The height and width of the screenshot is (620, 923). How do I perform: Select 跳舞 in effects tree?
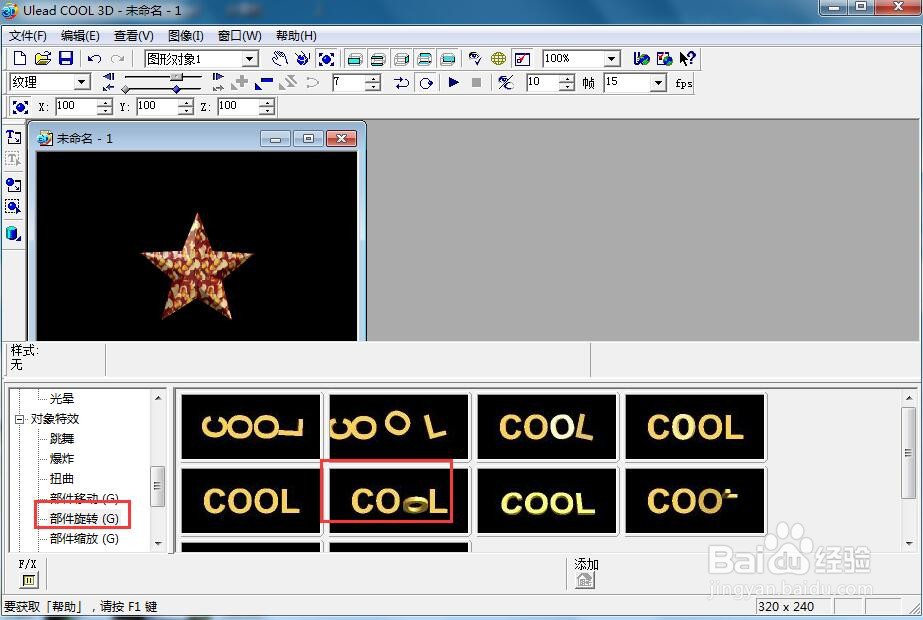pyautogui.click(x=62, y=439)
